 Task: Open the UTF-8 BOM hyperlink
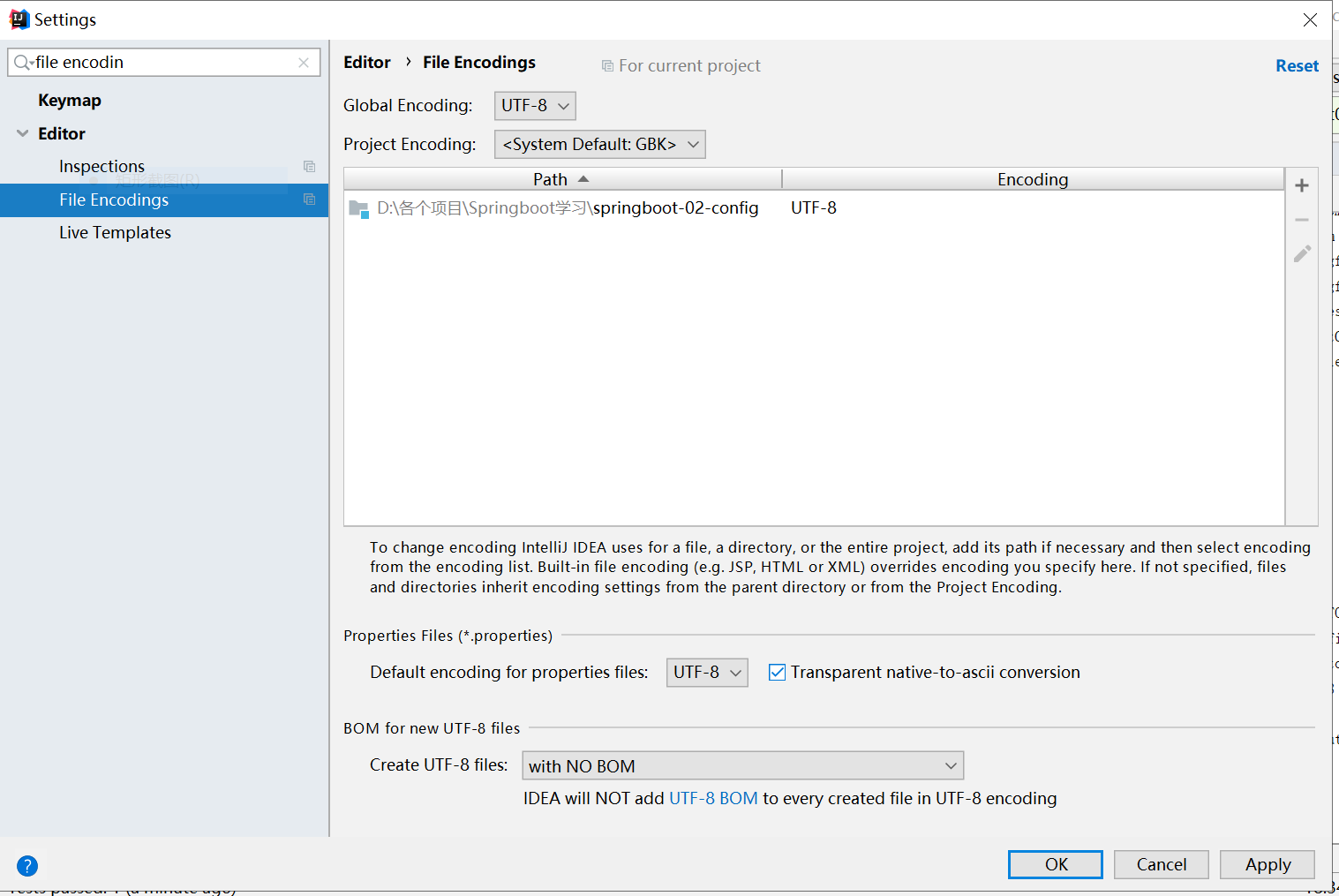point(713,798)
